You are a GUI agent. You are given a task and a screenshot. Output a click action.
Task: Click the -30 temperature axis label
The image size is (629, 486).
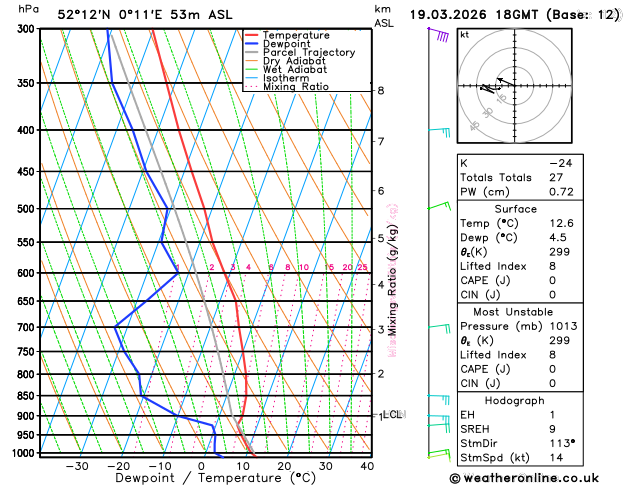coord(77,466)
